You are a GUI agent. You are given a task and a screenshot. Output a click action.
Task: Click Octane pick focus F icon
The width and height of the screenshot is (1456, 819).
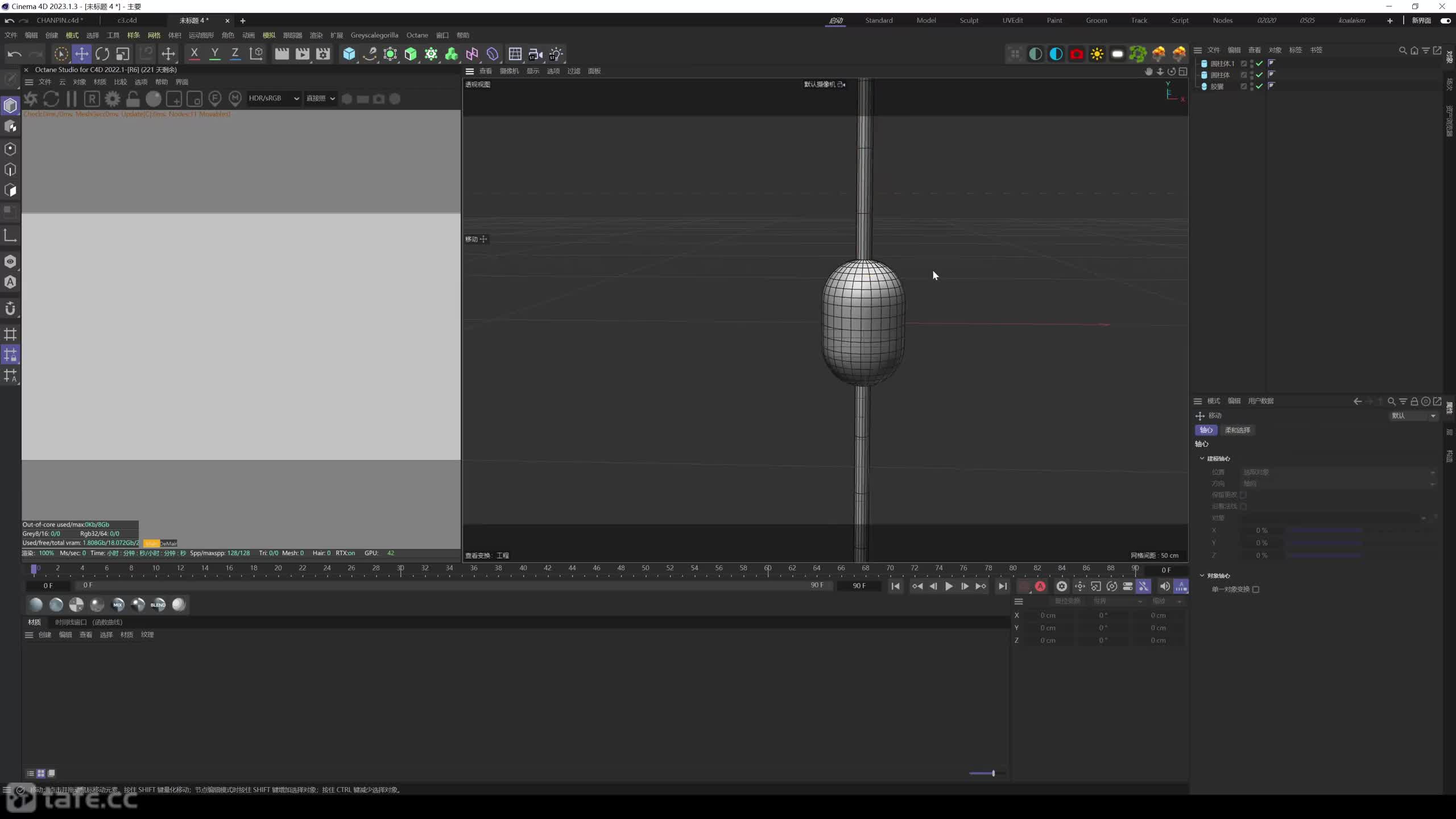[x=215, y=99]
